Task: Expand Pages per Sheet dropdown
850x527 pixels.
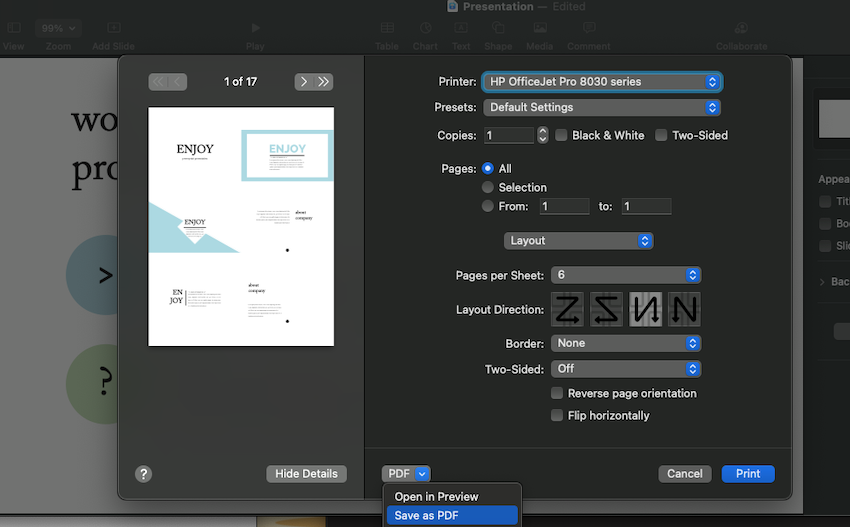Action: pos(625,275)
